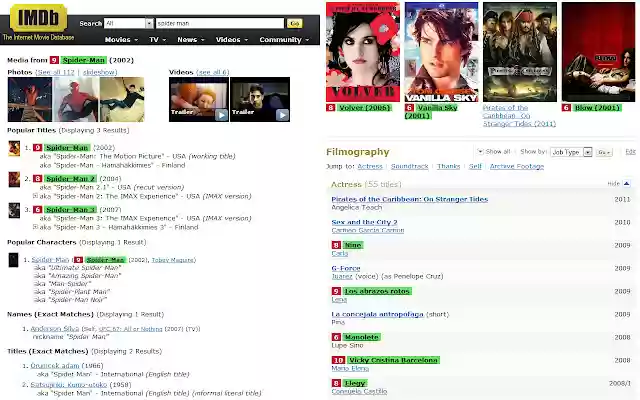Open the Vanilla Sky movie poster
The width and height of the screenshot is (640, 400).
441,52
